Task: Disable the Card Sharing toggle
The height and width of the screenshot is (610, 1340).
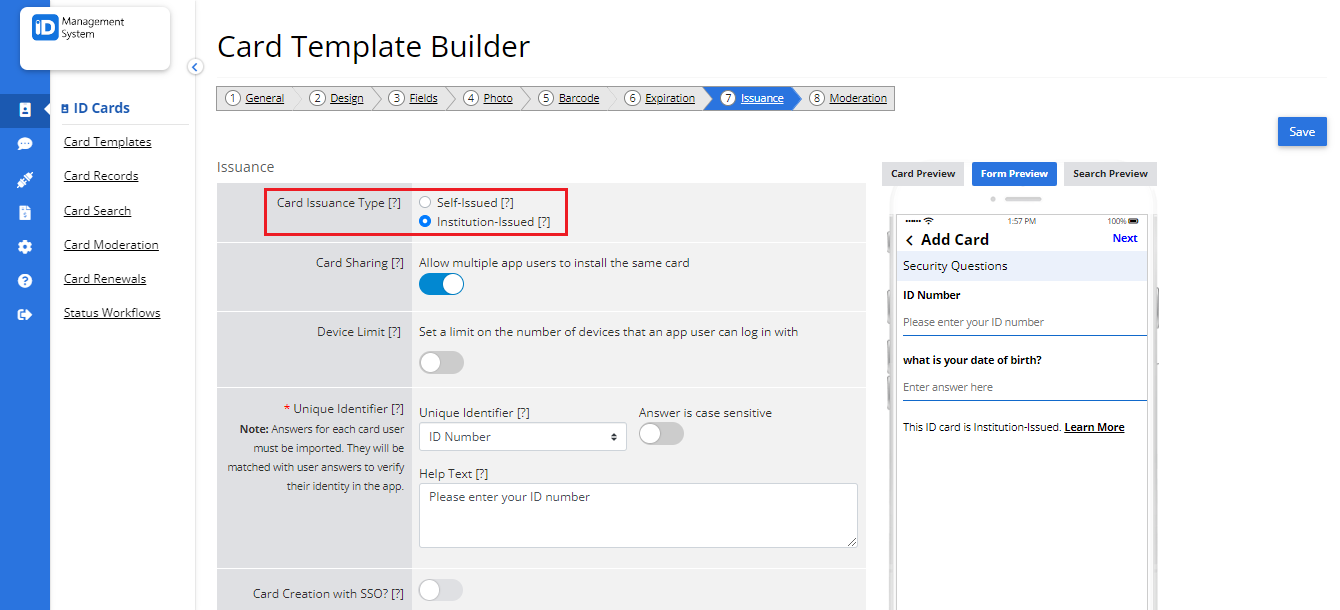Action: coord(441,284)
